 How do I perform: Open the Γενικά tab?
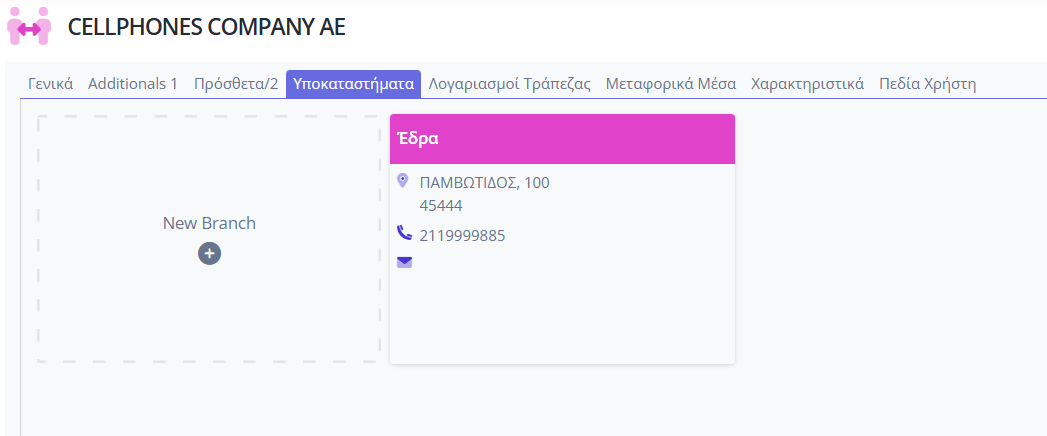(51, 84)
